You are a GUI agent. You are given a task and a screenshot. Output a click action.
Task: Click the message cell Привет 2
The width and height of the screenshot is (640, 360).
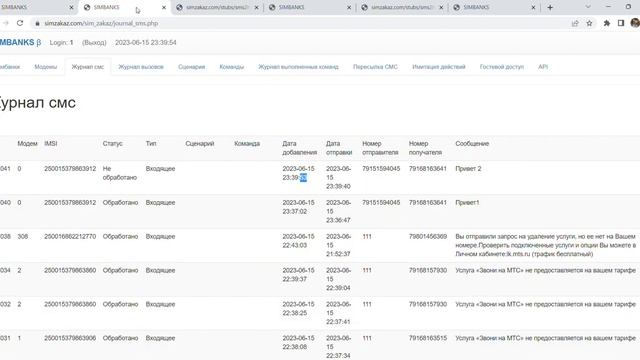coord(468,169)
